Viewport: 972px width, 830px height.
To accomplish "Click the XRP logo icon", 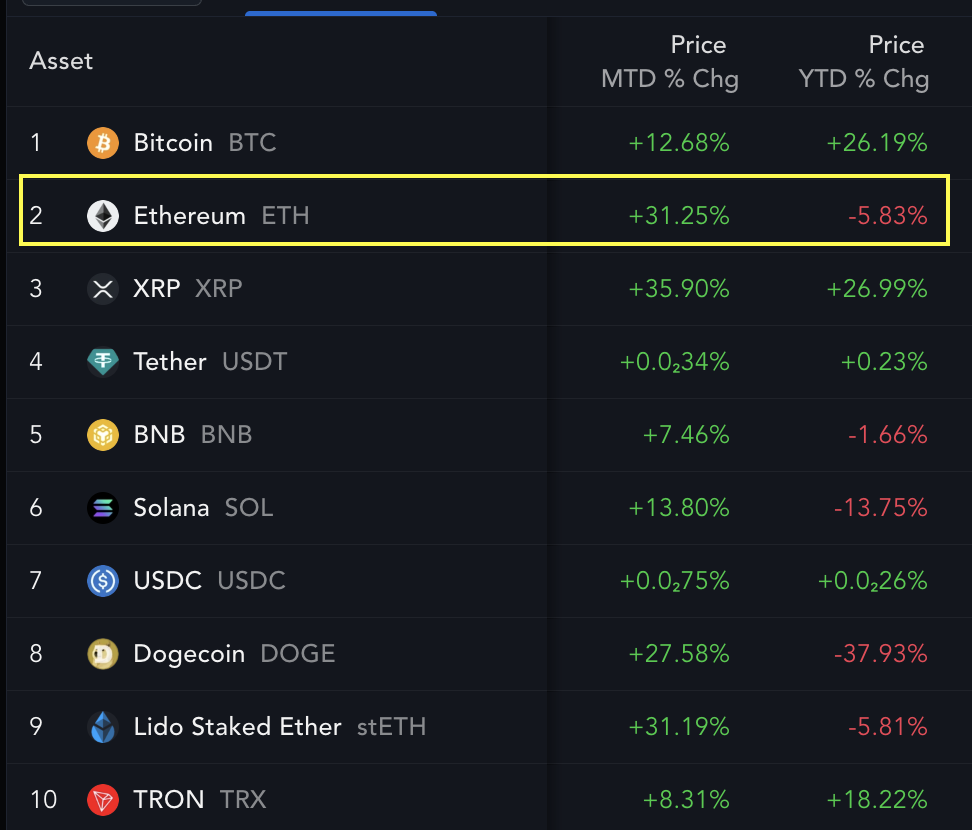I will [x=101, y=288].
